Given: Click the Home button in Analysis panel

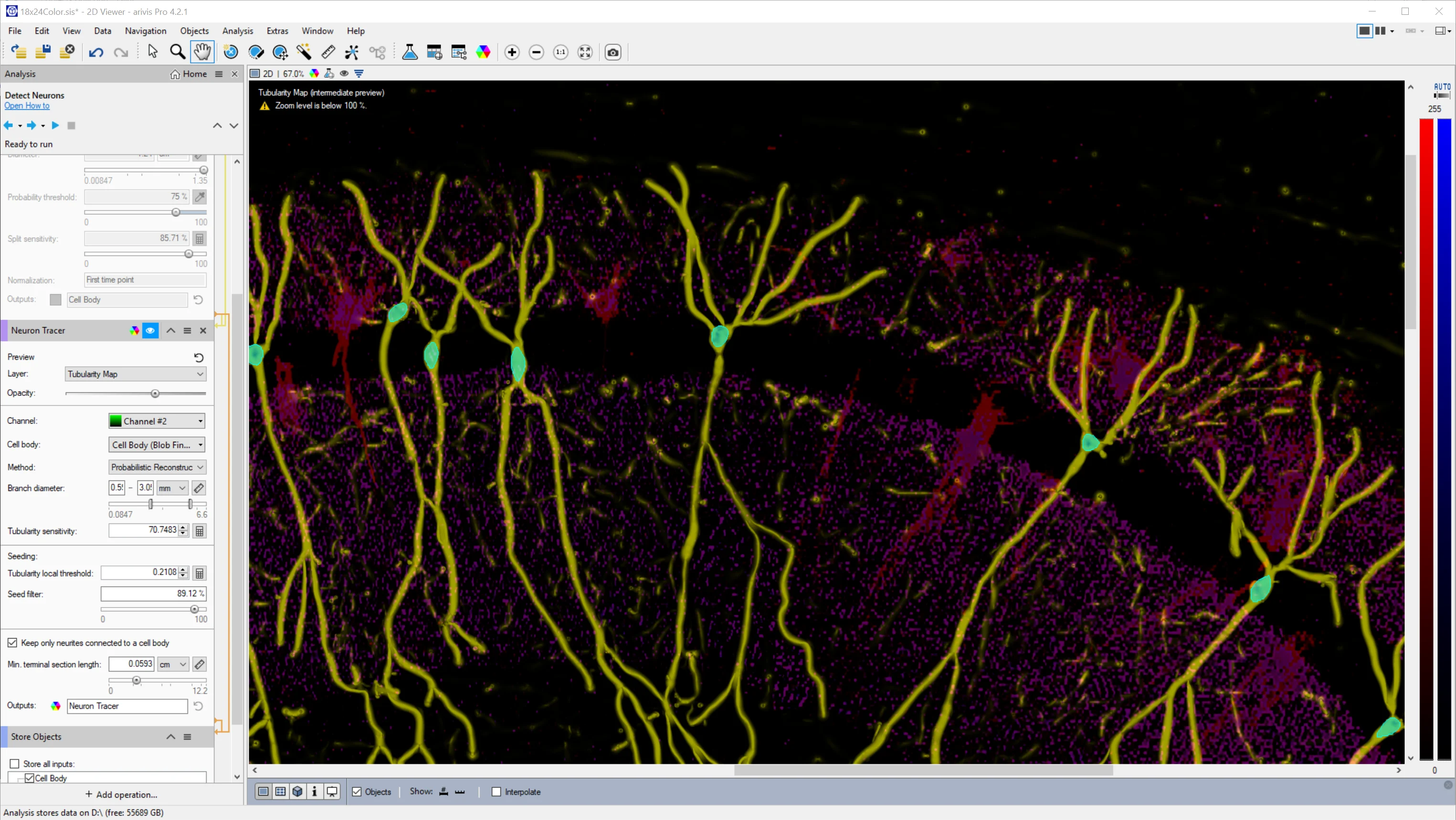Looking at the screenshot, I should (x=189, y=74).
